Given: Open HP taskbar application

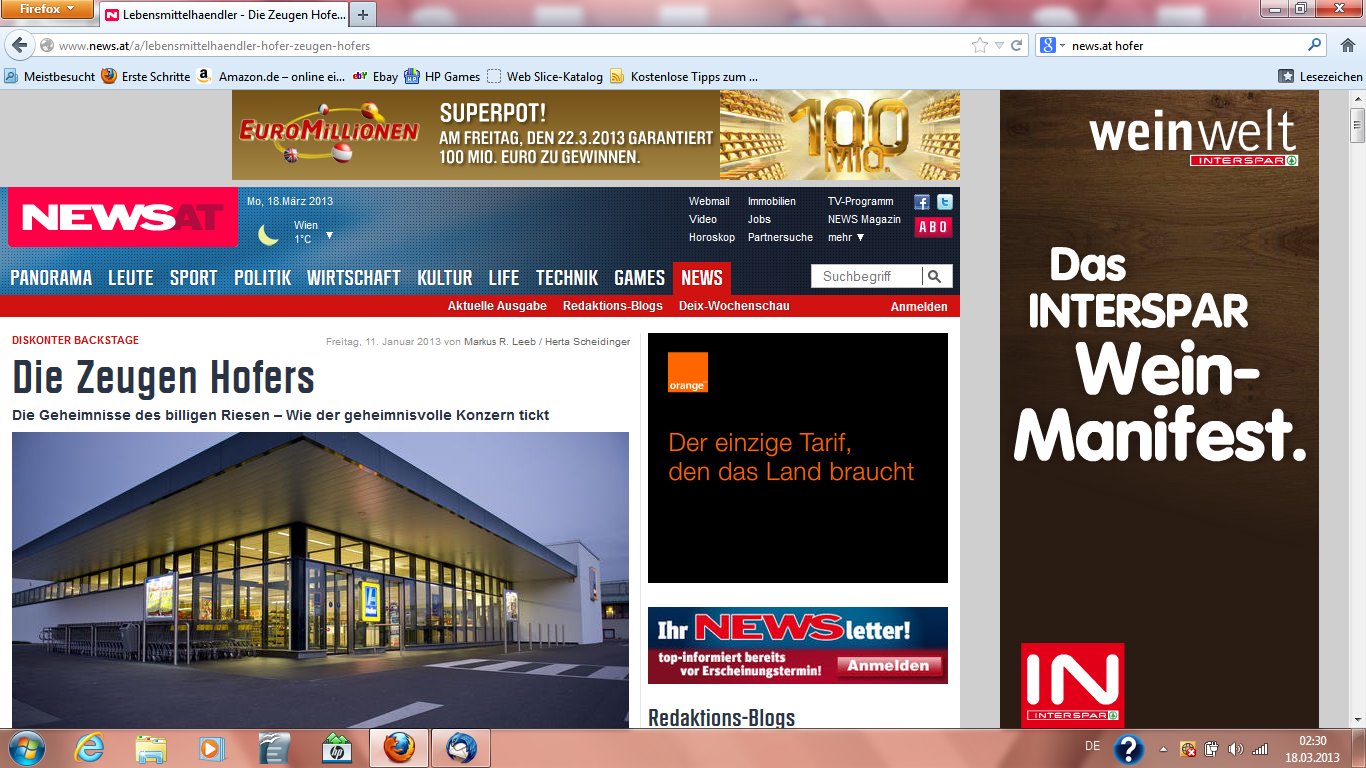Looking at the screenshot, I should 335,748.
